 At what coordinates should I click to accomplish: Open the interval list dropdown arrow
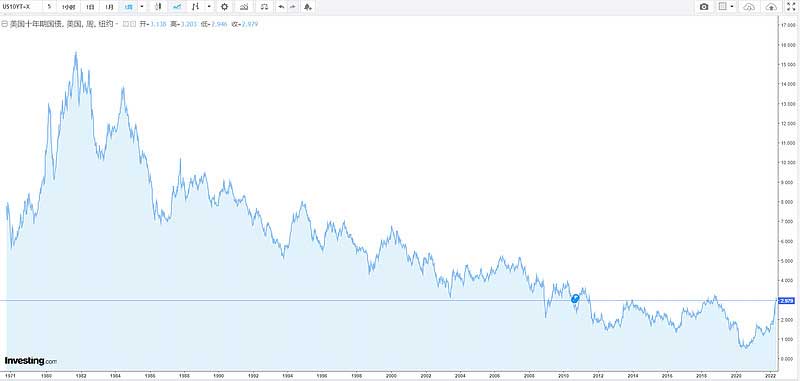click(x=142, y=7)
